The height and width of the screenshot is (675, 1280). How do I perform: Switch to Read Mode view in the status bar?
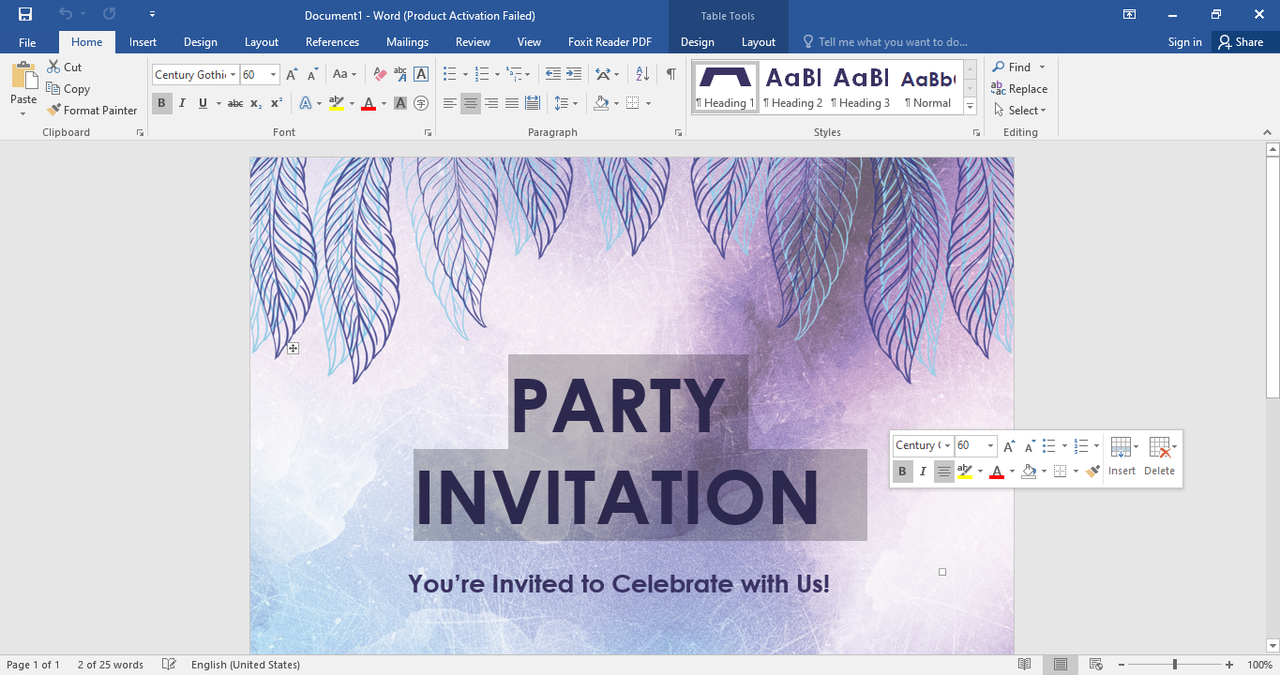[1024, 664]
